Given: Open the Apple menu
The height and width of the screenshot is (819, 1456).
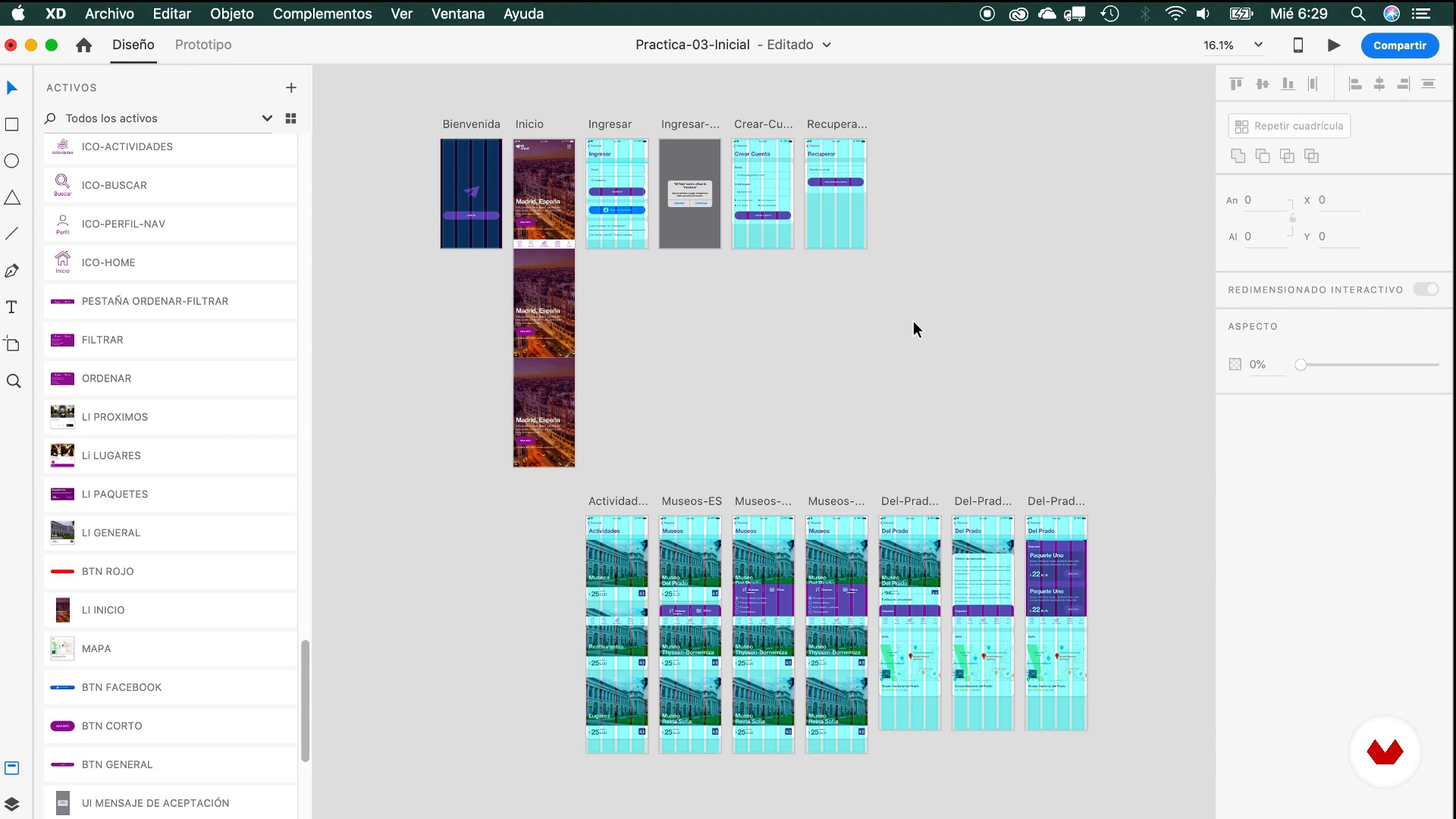Looking at the screenshot, I should [x=18, y=14].
